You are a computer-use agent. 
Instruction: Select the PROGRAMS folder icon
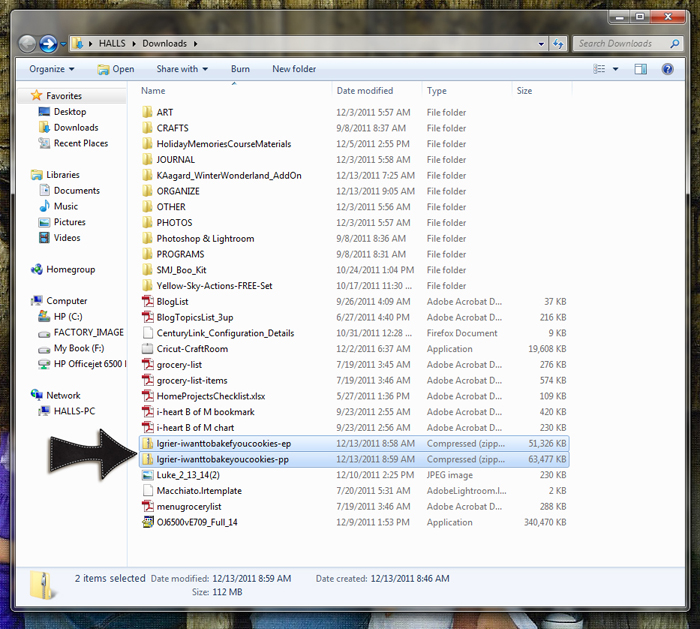[x=147, y=254]
